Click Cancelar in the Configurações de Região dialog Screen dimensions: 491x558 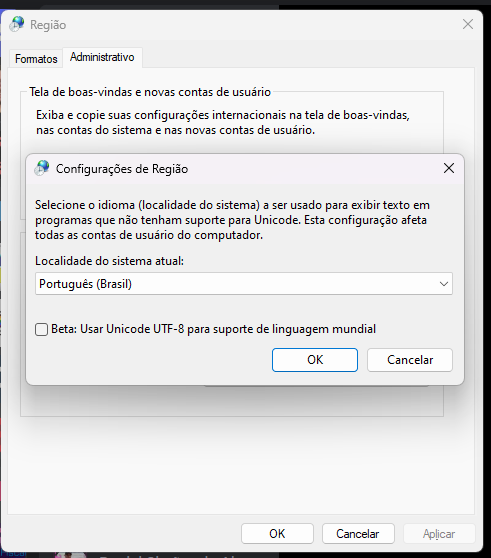[410, 360]
